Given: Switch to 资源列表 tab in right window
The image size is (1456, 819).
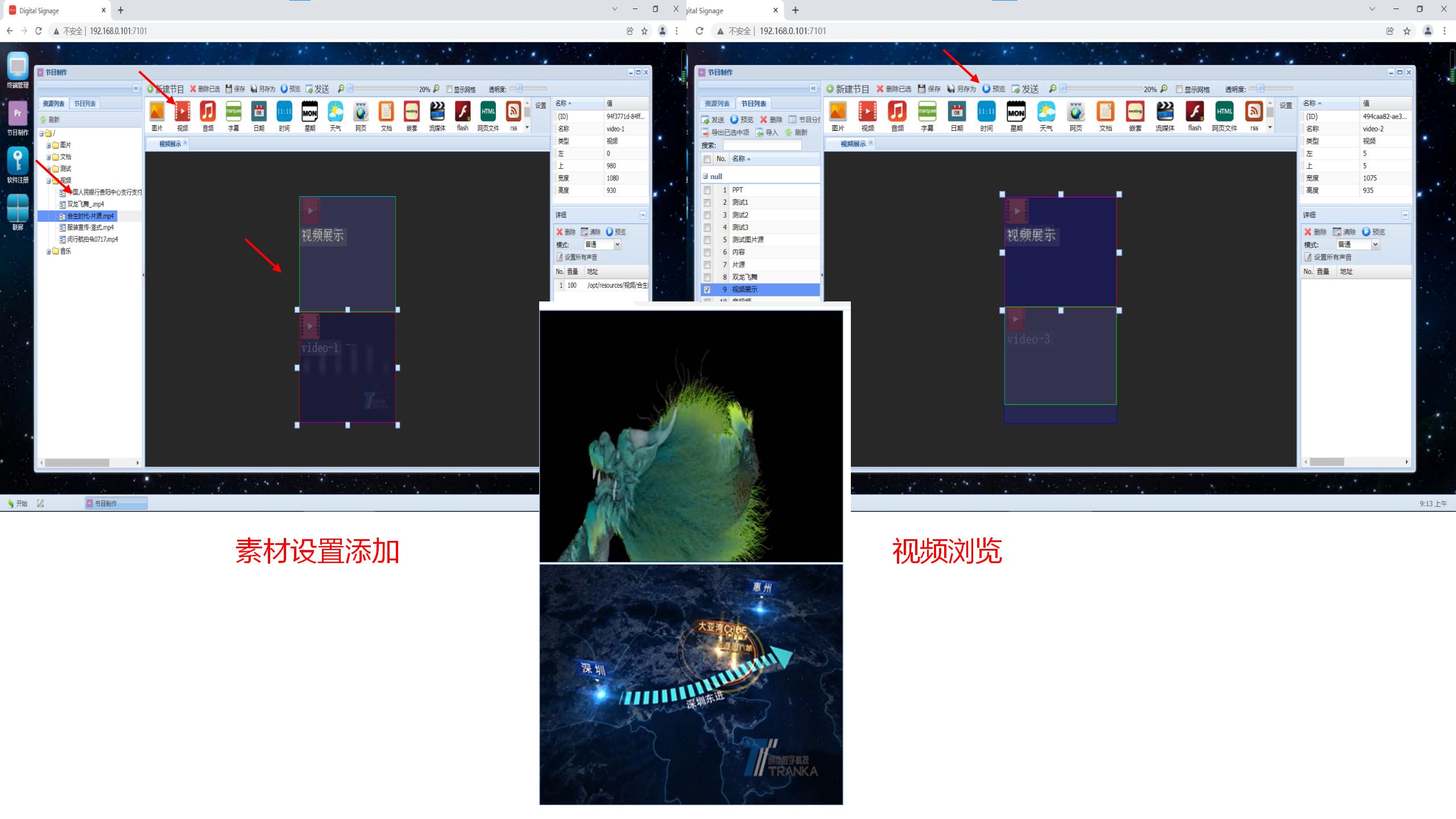Looking at the screenshot, I should click(x=717, y=104).
